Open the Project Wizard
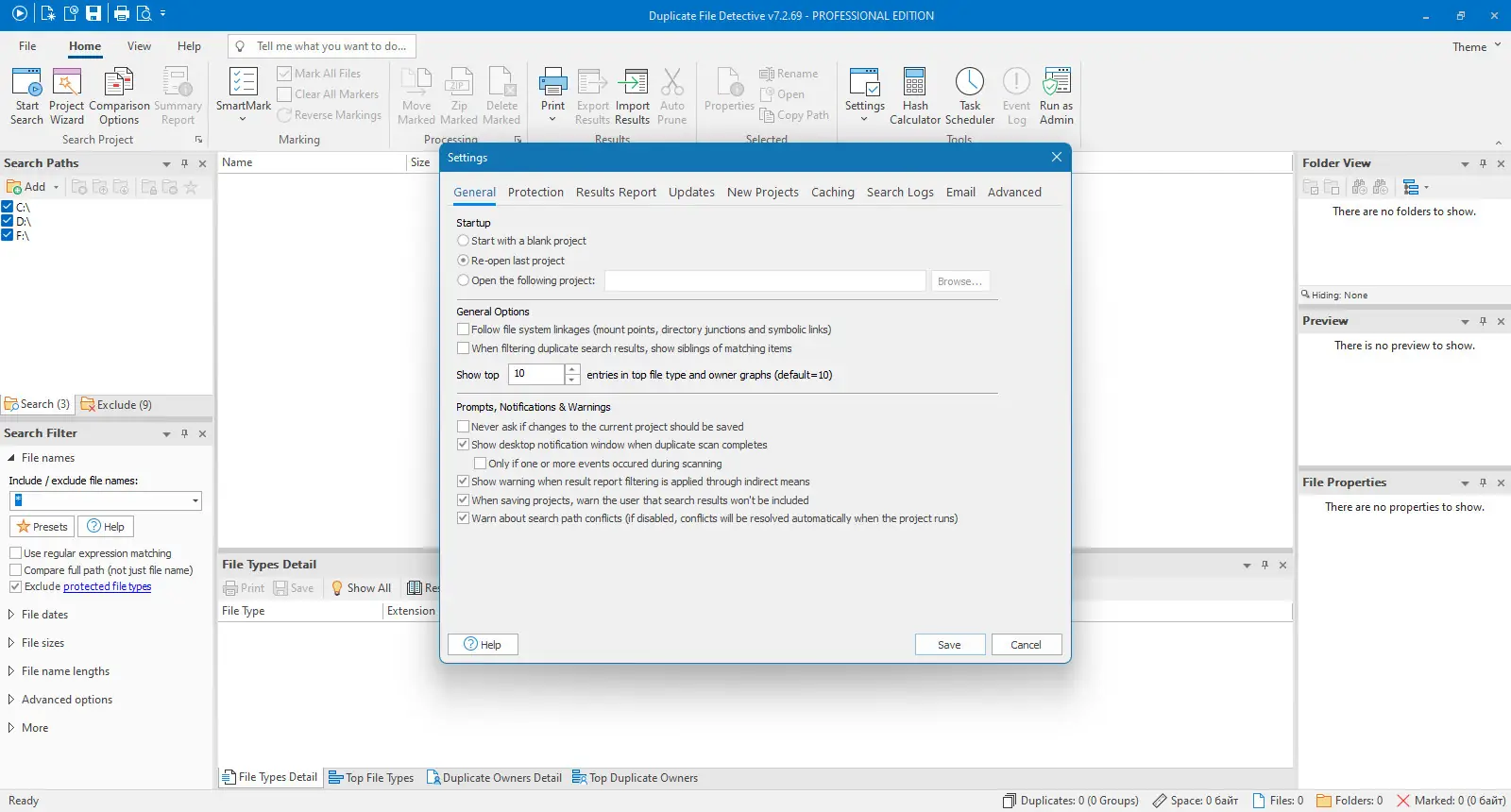This screenshot has height=812, width=1511. tap(66, 95)
